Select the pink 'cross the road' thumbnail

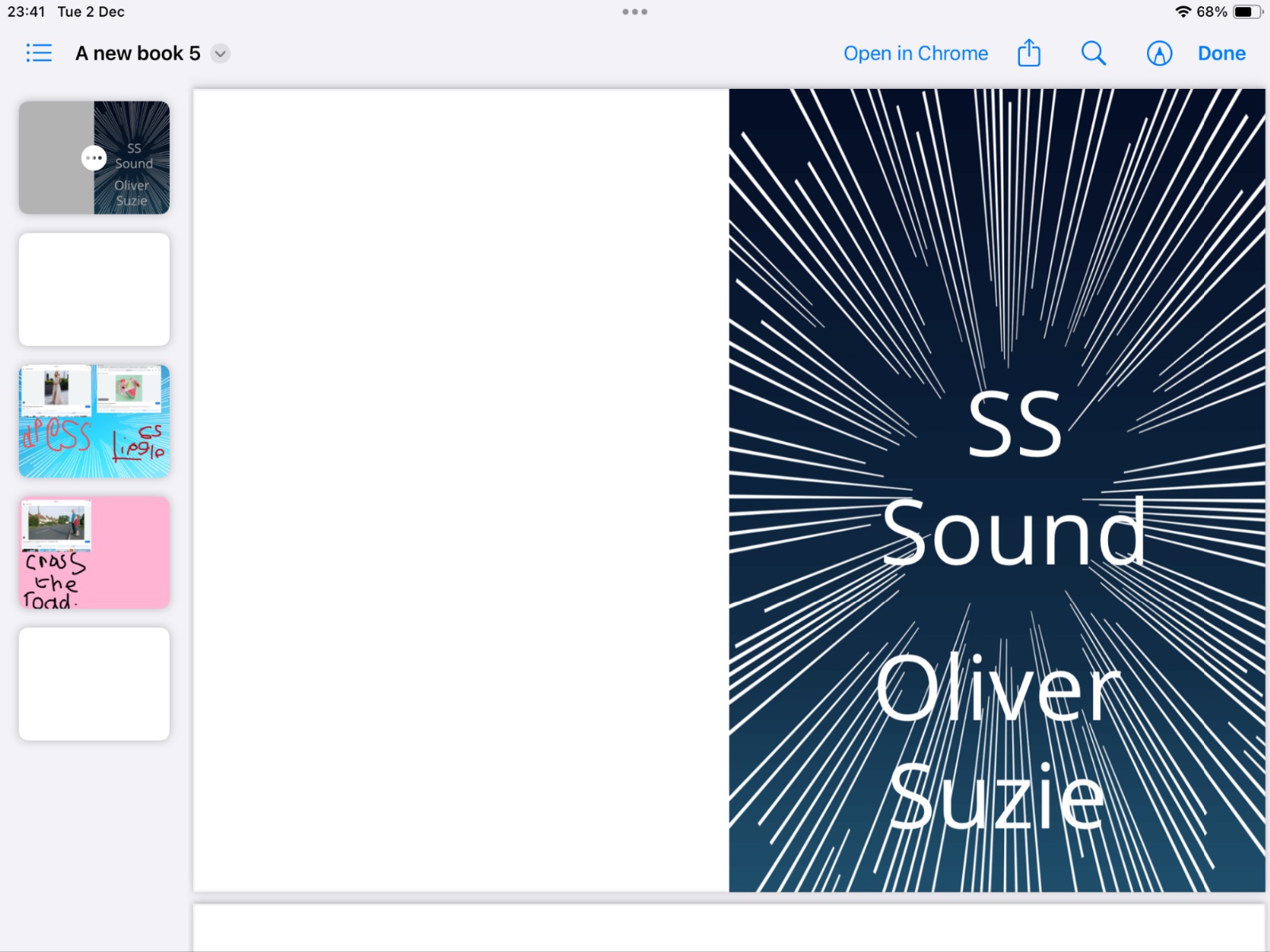tap(94, 553)
